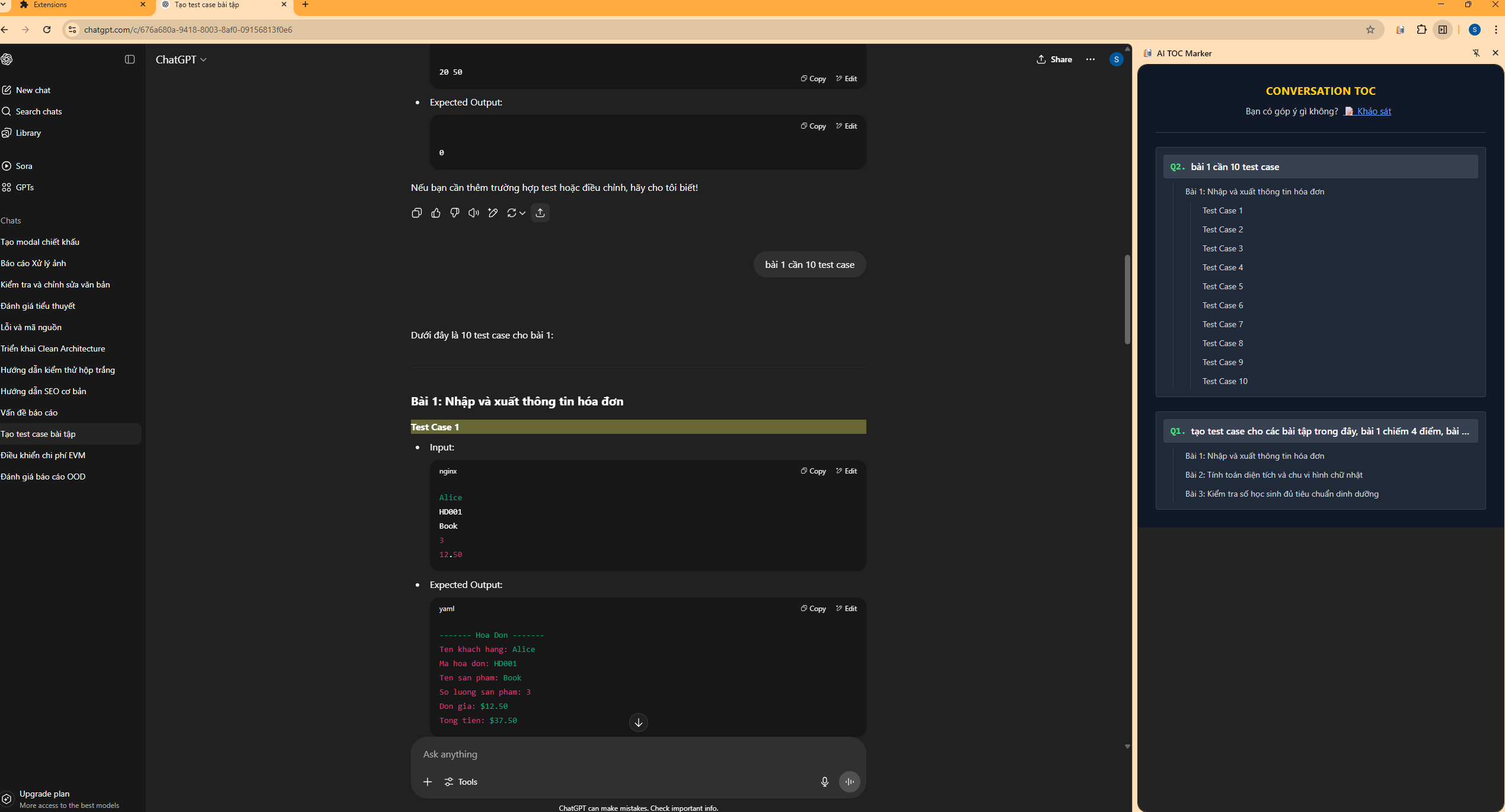Image resolution: width=1505 pixels, height=812 pixels.
Task: Copy response using the copy icon
Action: [417, 213]
